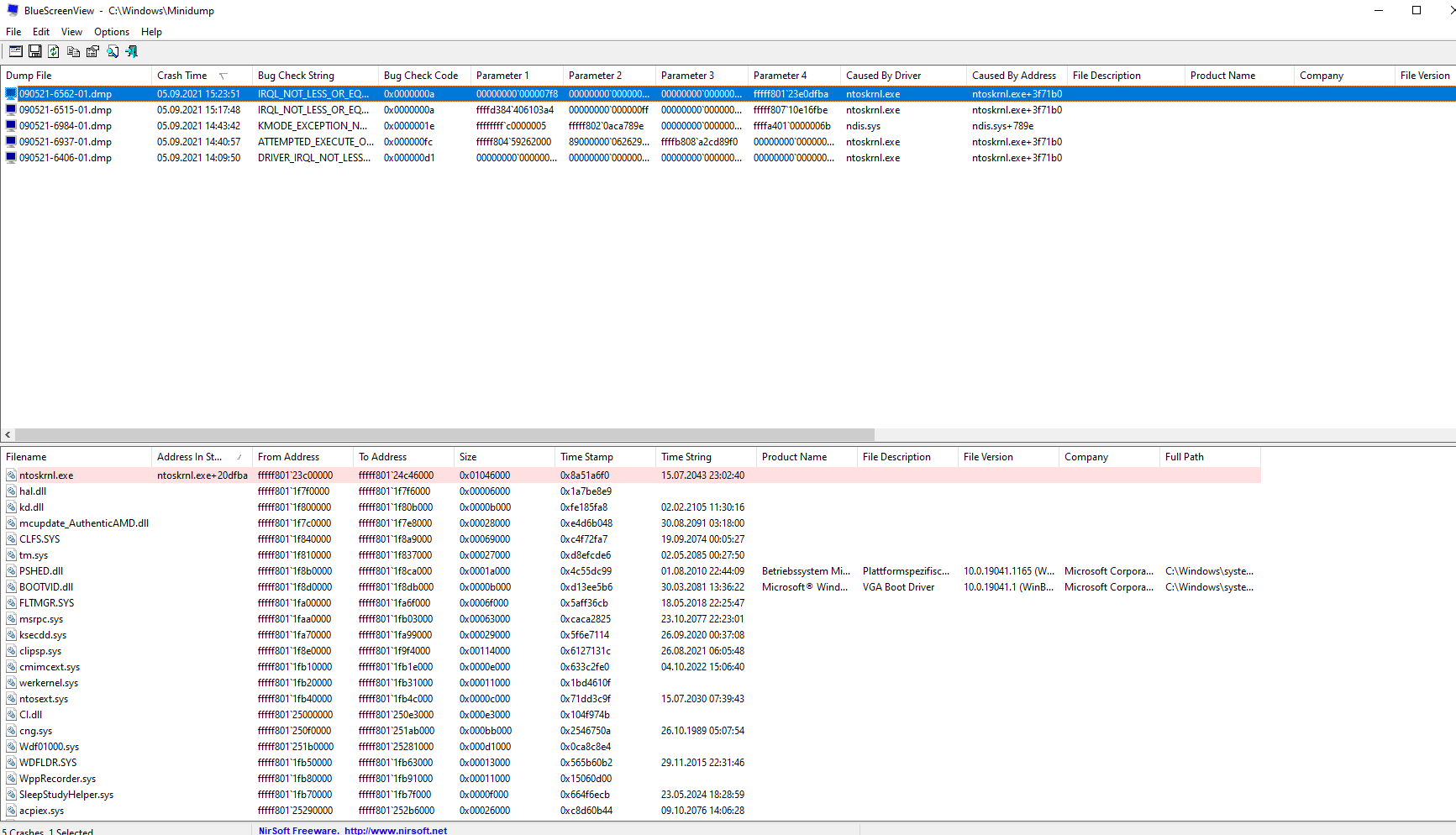Select the 090521-6515-01.dmp crash row
The height and width of the screenshot is (835, 1456).
(x=728, y=110)
